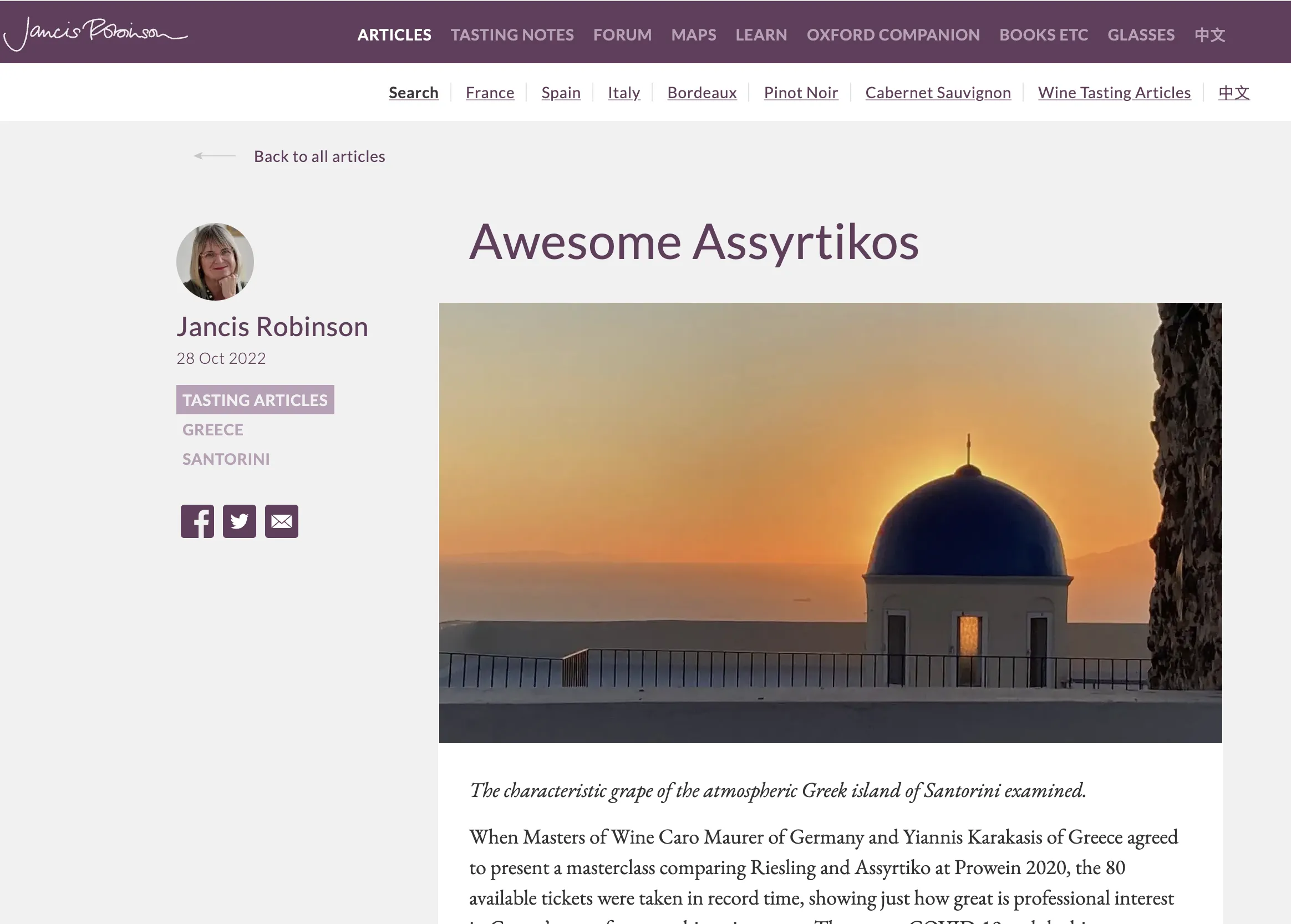Click the Search link in sub-navigation
This screenshot has width=1291, height=924.
click(414, 92)
